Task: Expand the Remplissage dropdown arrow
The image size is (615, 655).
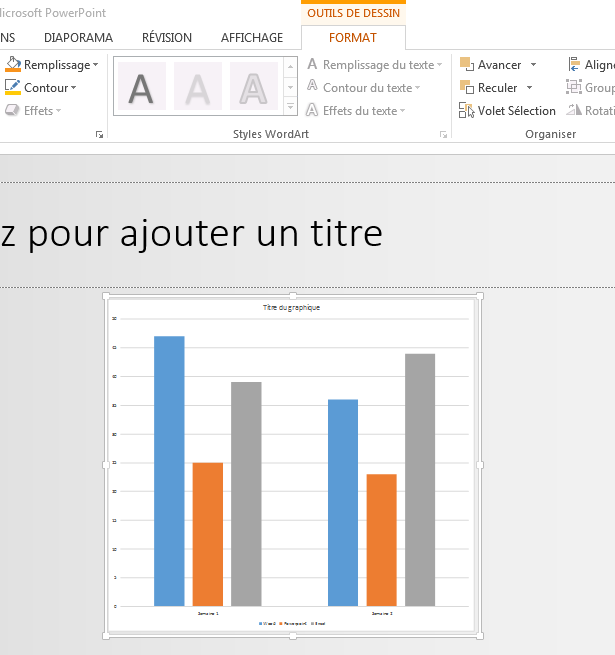Action: pyautogui.click(x=95, y=65)
